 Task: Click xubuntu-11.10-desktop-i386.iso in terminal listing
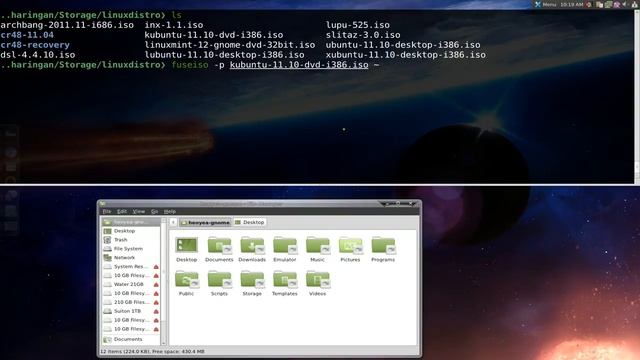(x=406, y=55)
